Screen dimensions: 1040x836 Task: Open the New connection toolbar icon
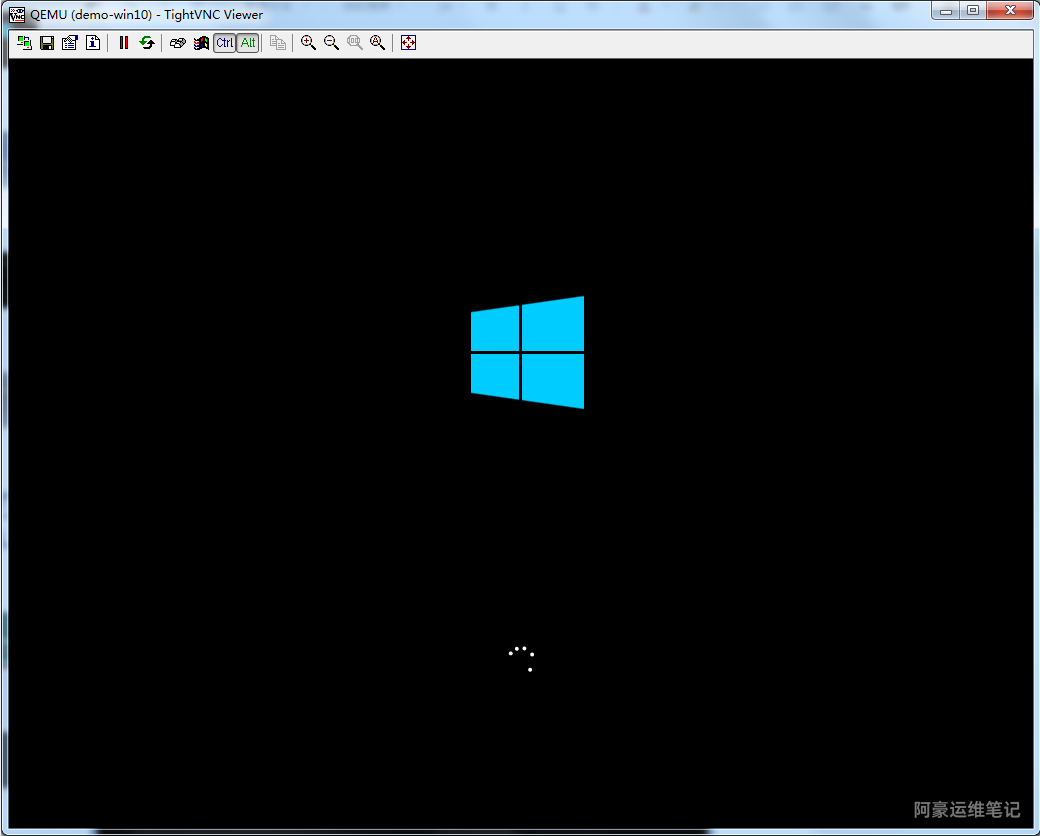pos(25,43)
